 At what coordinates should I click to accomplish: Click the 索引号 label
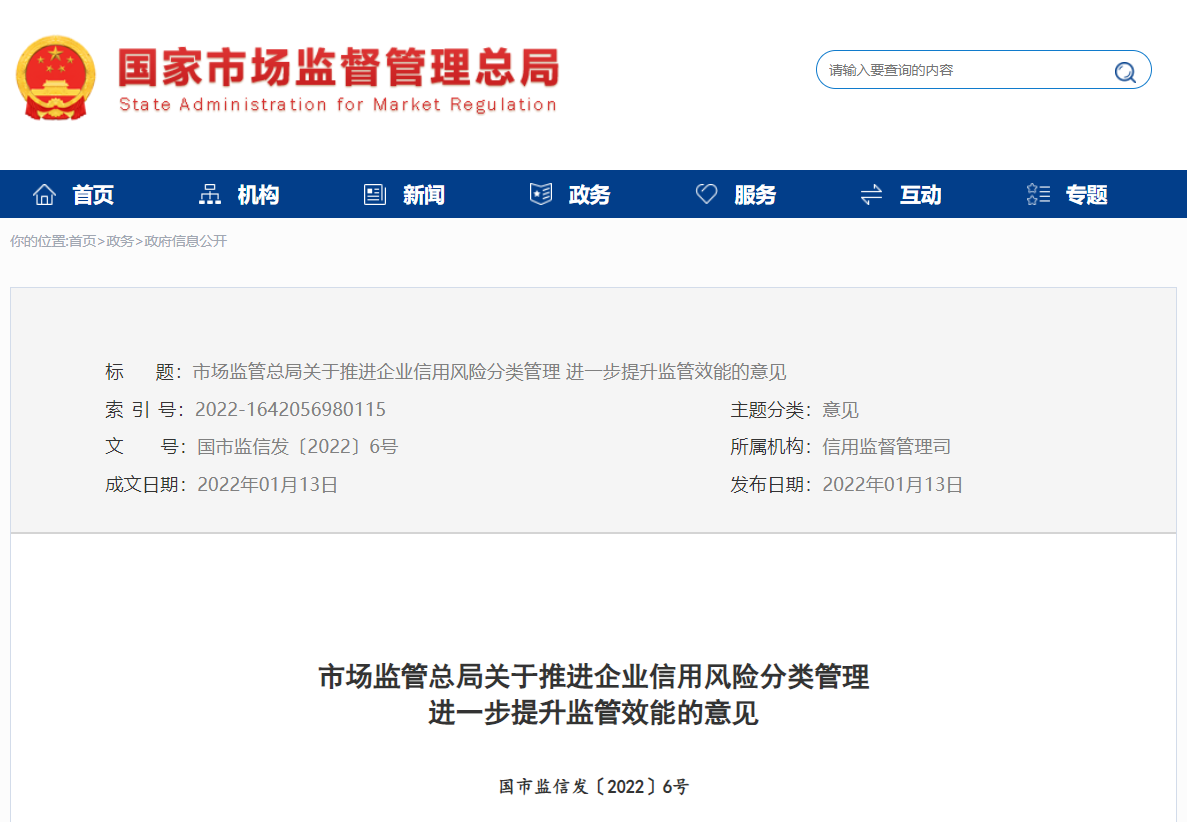145,409
